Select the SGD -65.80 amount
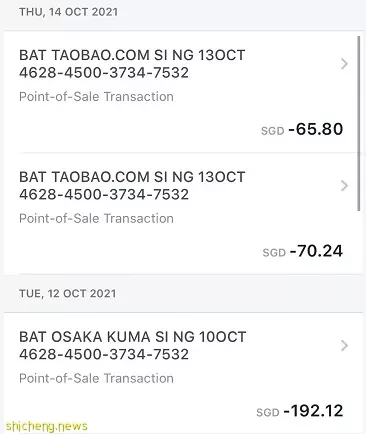The width and height of the screenshot is (366, 434). [x=302, y=129]
